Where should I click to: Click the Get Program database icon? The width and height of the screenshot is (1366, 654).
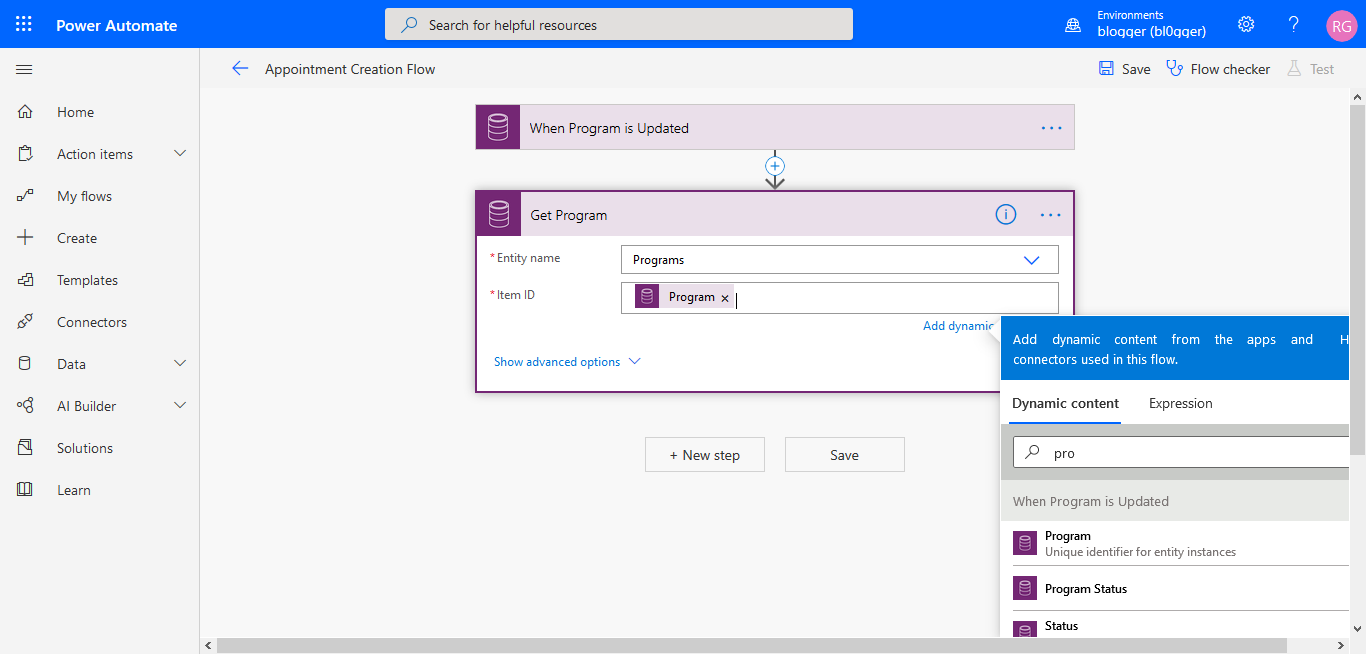click(x=499, y=214)
